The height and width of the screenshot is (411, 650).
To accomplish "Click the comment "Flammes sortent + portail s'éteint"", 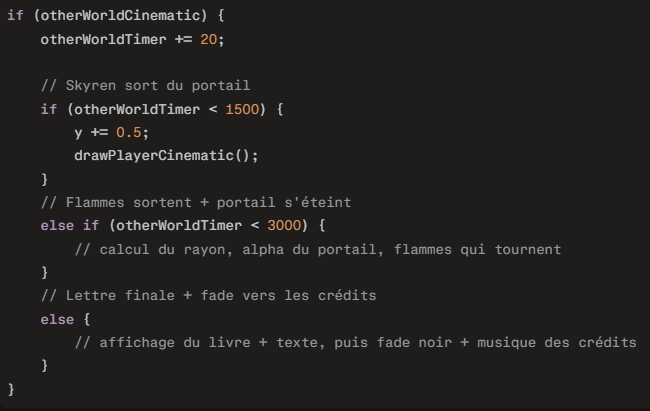I will [x=183, y=200].
